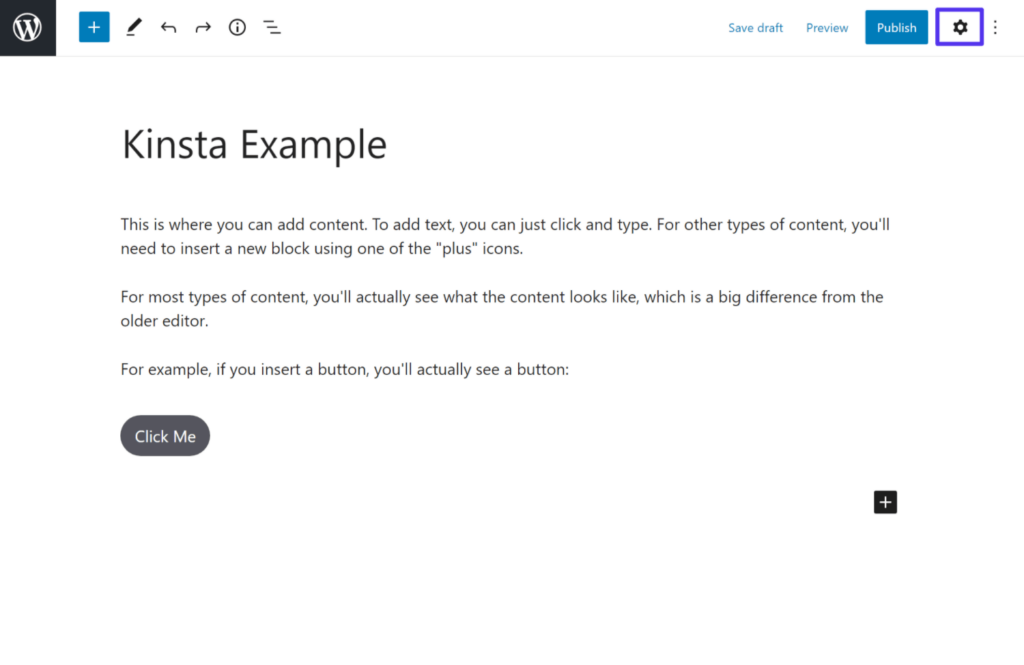Click the word Example in the title
This screenshot has height=665, width=1024.
point(313,145)
